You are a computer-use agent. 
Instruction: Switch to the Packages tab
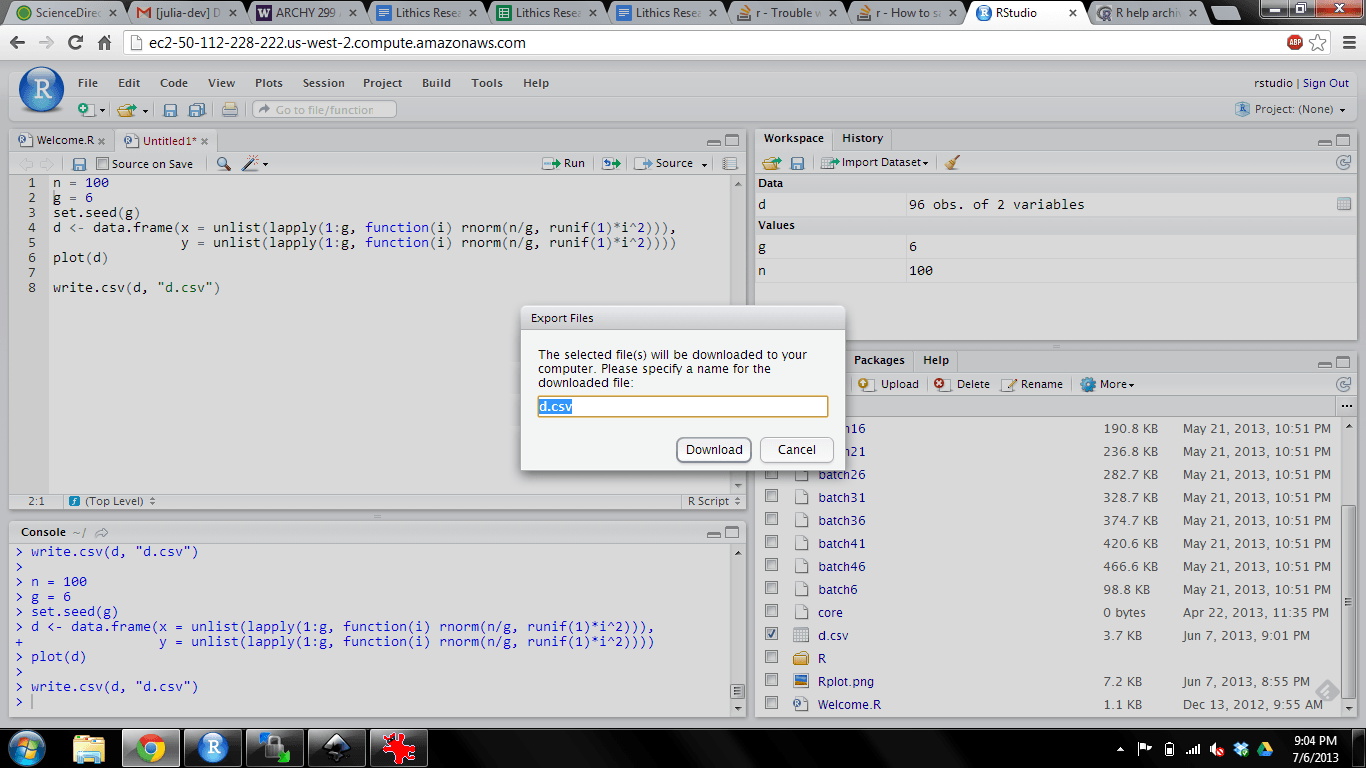point(879,360)
